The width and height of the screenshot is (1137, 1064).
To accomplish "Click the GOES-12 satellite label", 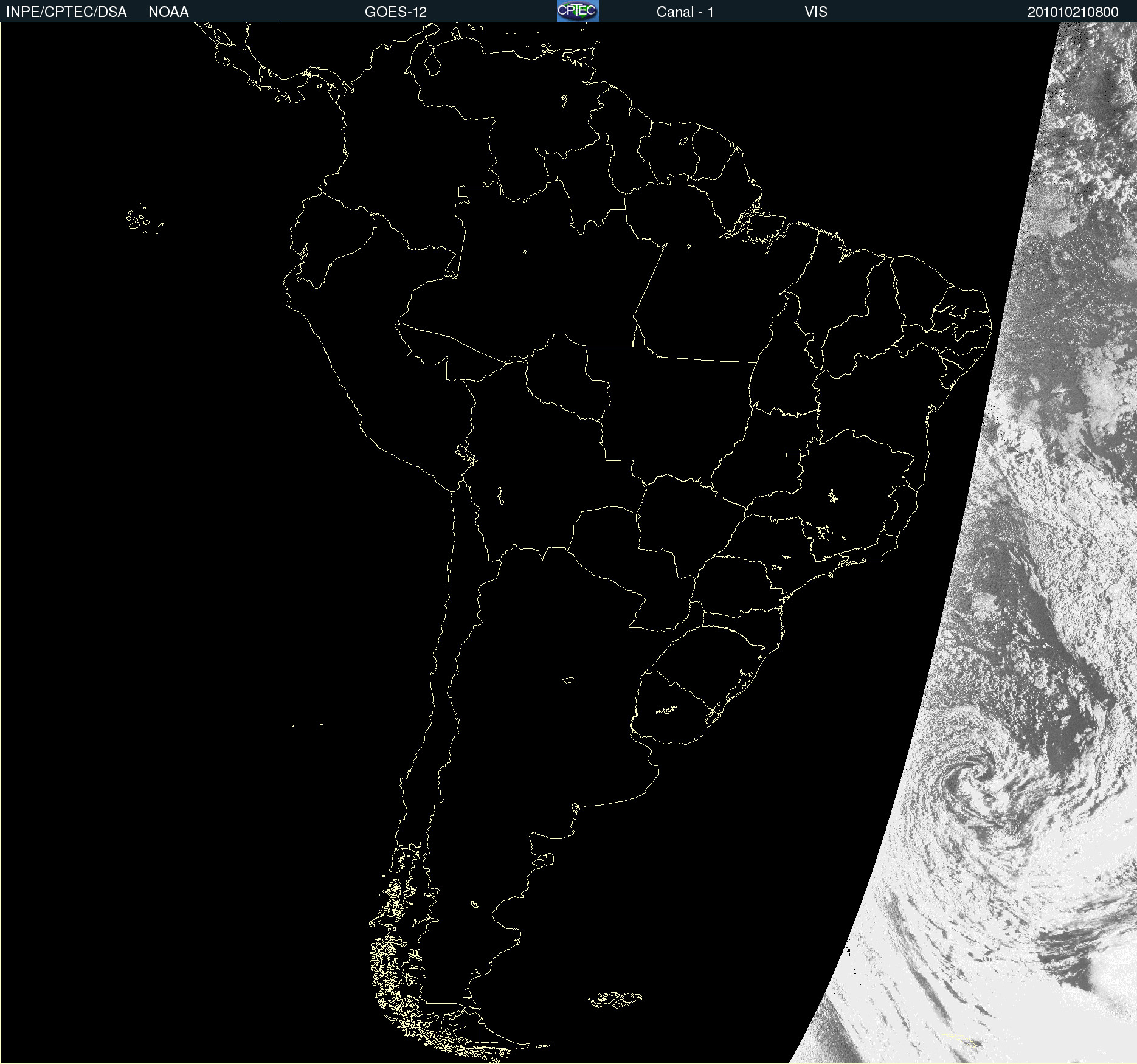I will coord(396,12).
